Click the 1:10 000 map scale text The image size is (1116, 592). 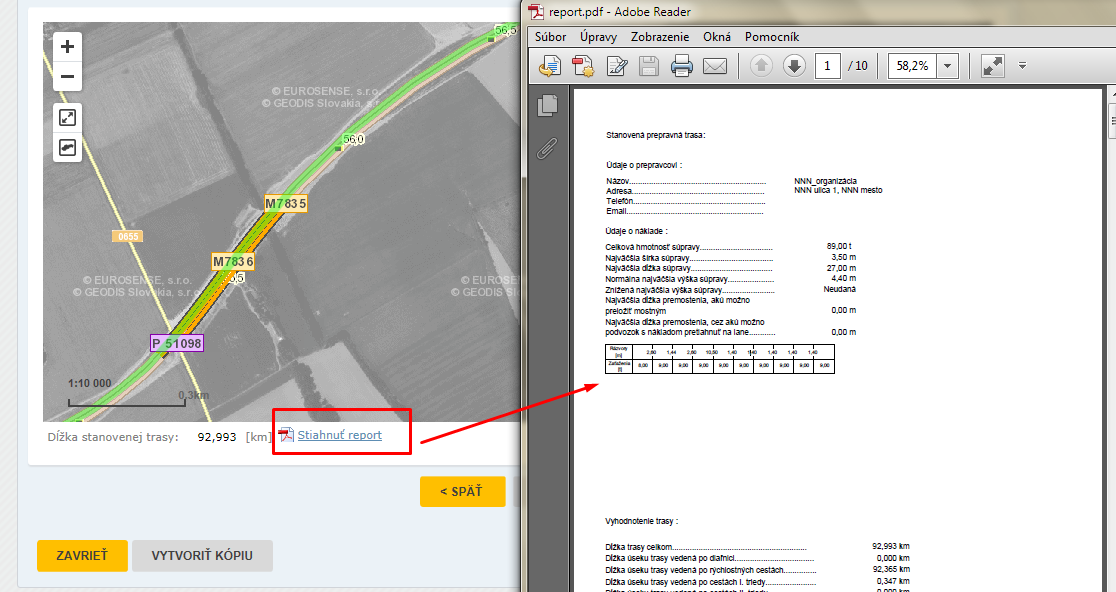90,383
